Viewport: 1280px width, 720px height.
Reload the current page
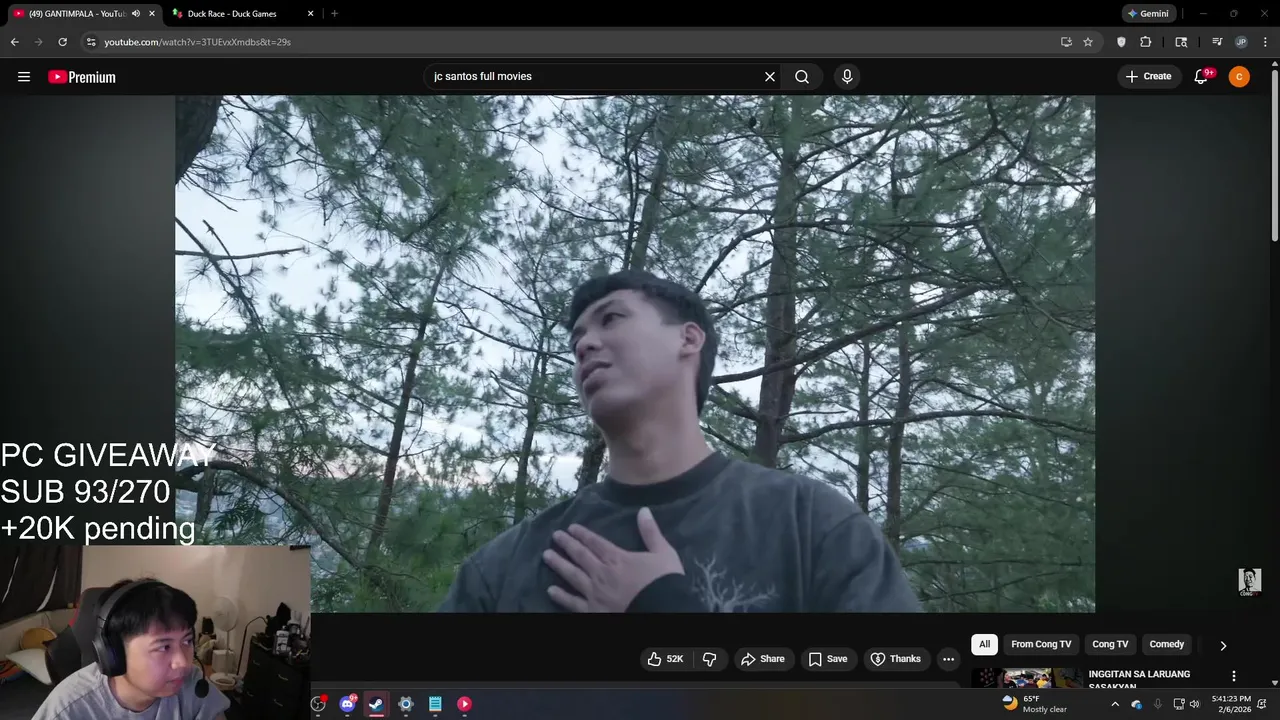tap(62, 42)
